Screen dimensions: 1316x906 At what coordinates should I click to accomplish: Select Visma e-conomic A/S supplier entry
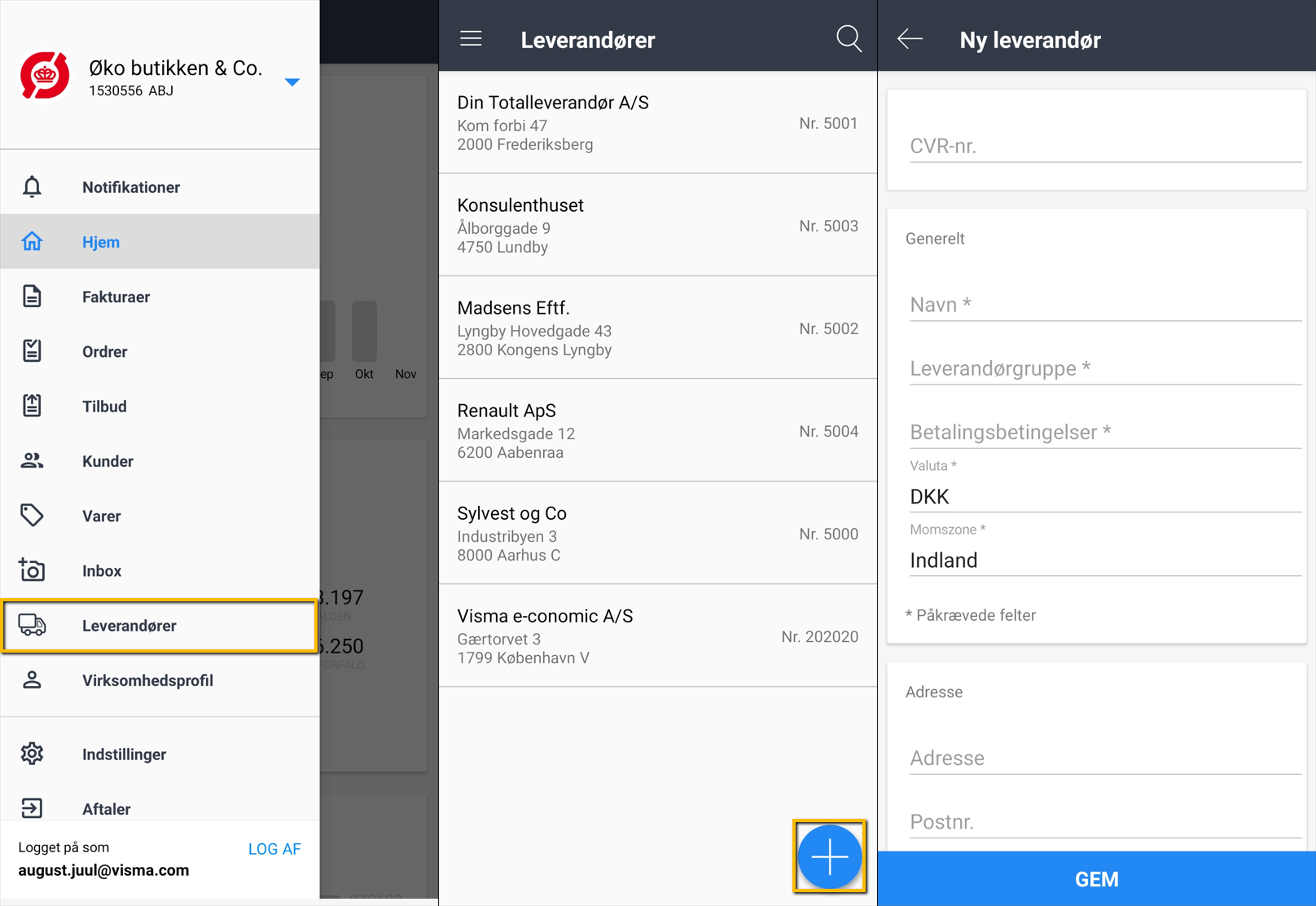click(657, 636)
